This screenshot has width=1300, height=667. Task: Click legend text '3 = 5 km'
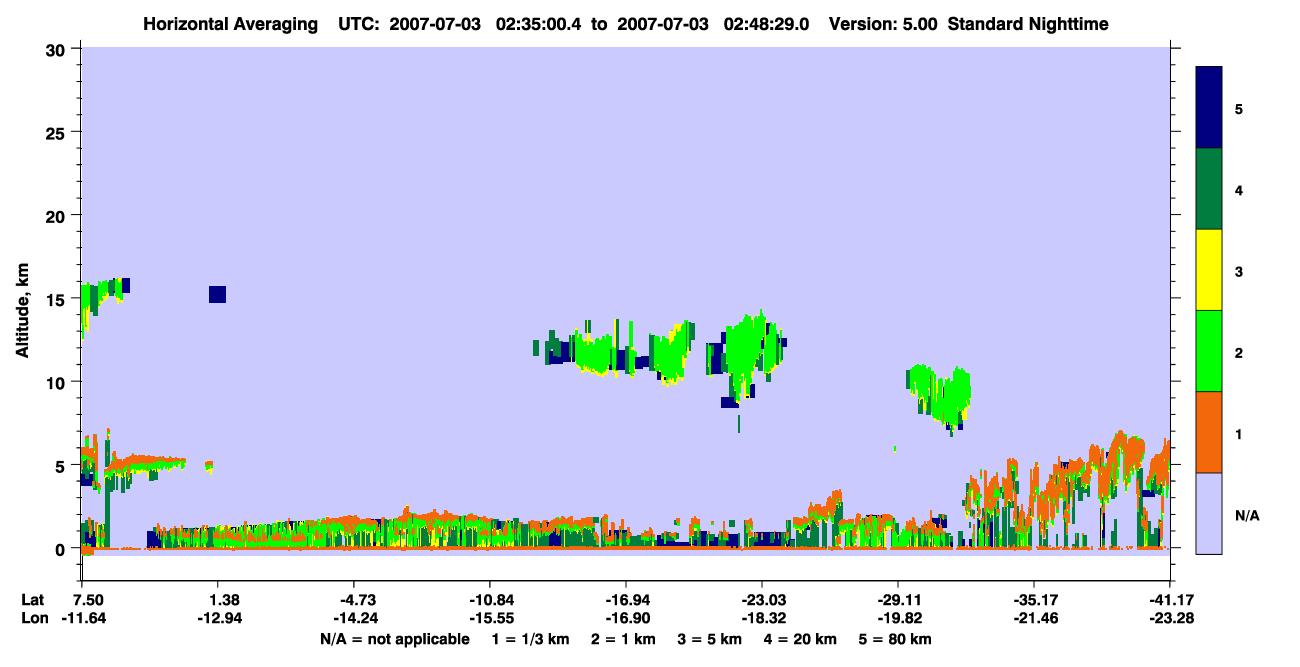click(x=711, y=639)
